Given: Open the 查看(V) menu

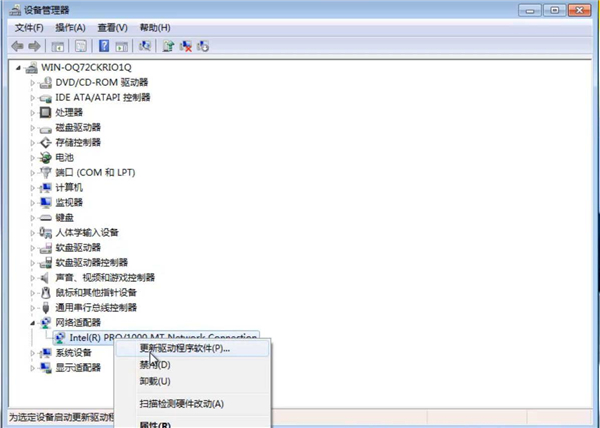Looking at the screenshot, I should click(112, 27).
